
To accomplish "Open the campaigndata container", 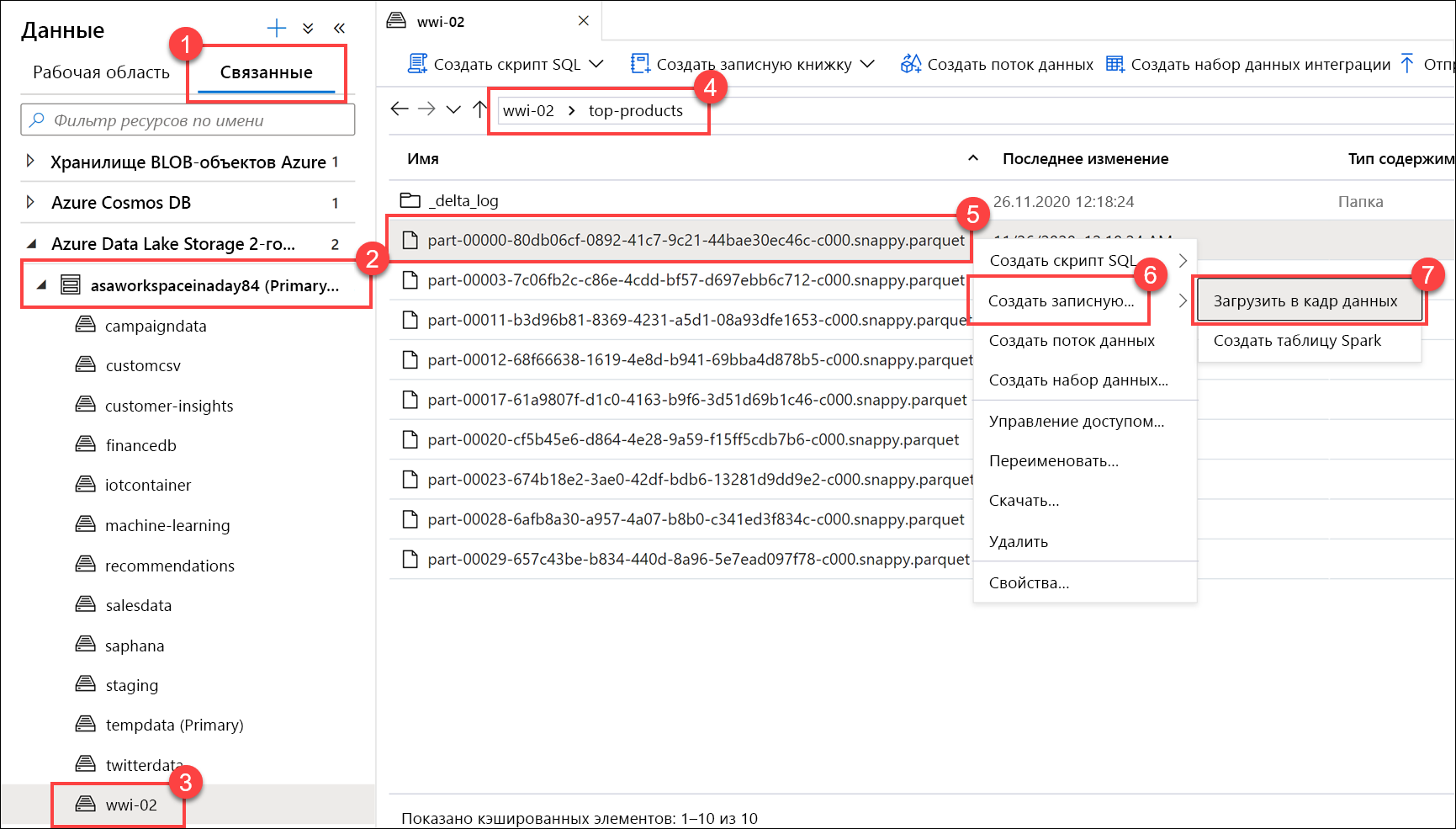I will pyautogui.click(x=156, y=326).
